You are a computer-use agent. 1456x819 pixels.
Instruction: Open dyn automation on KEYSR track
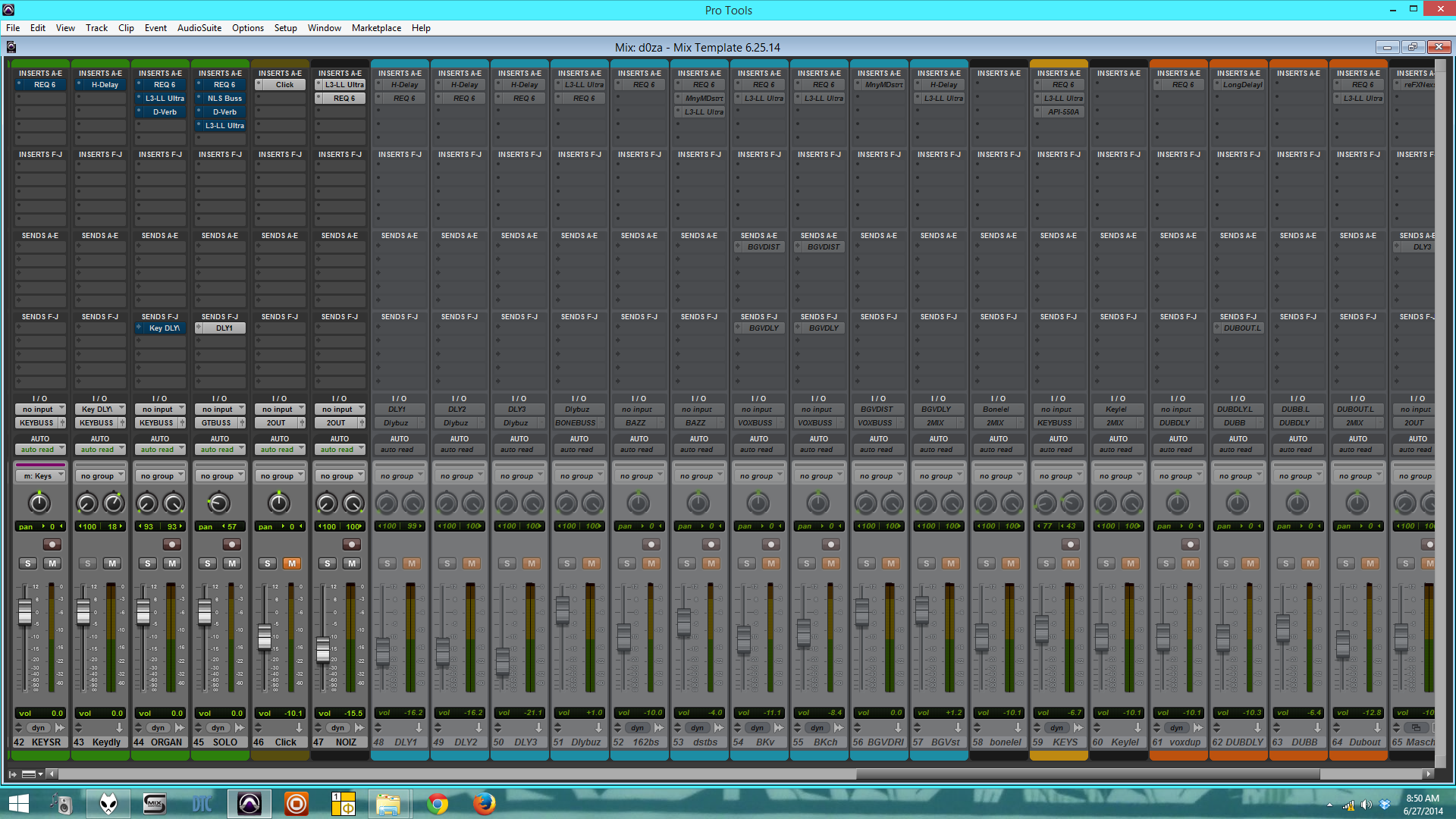tap(38, 727)
